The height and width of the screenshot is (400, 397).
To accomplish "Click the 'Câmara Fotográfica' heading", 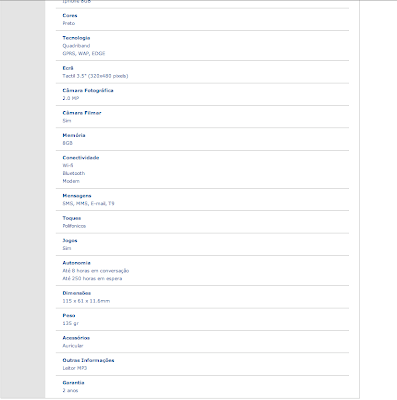I will click(88, 90).
